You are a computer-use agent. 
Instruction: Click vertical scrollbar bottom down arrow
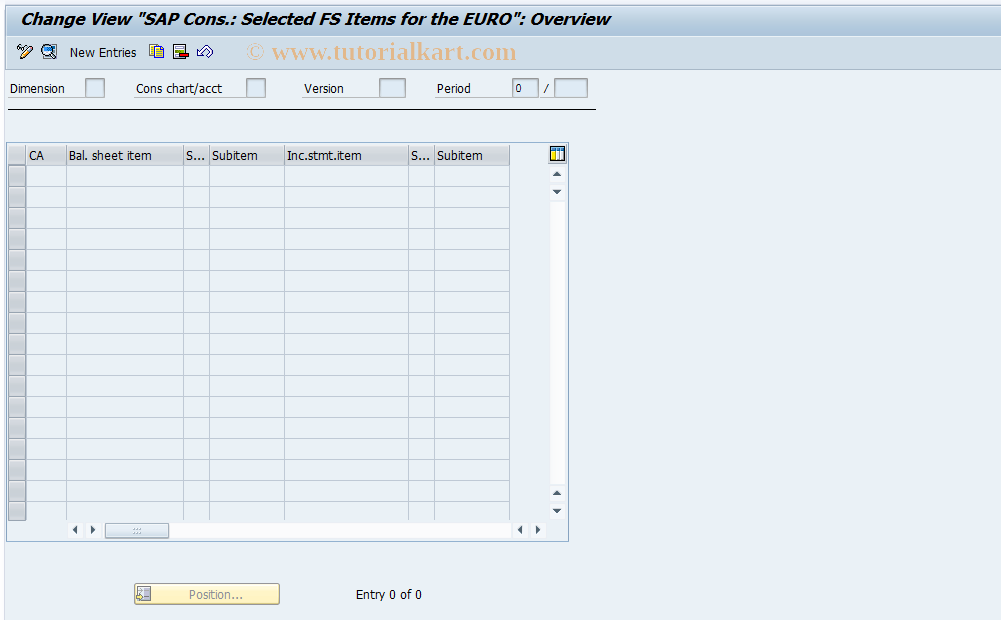click(557, 511)
